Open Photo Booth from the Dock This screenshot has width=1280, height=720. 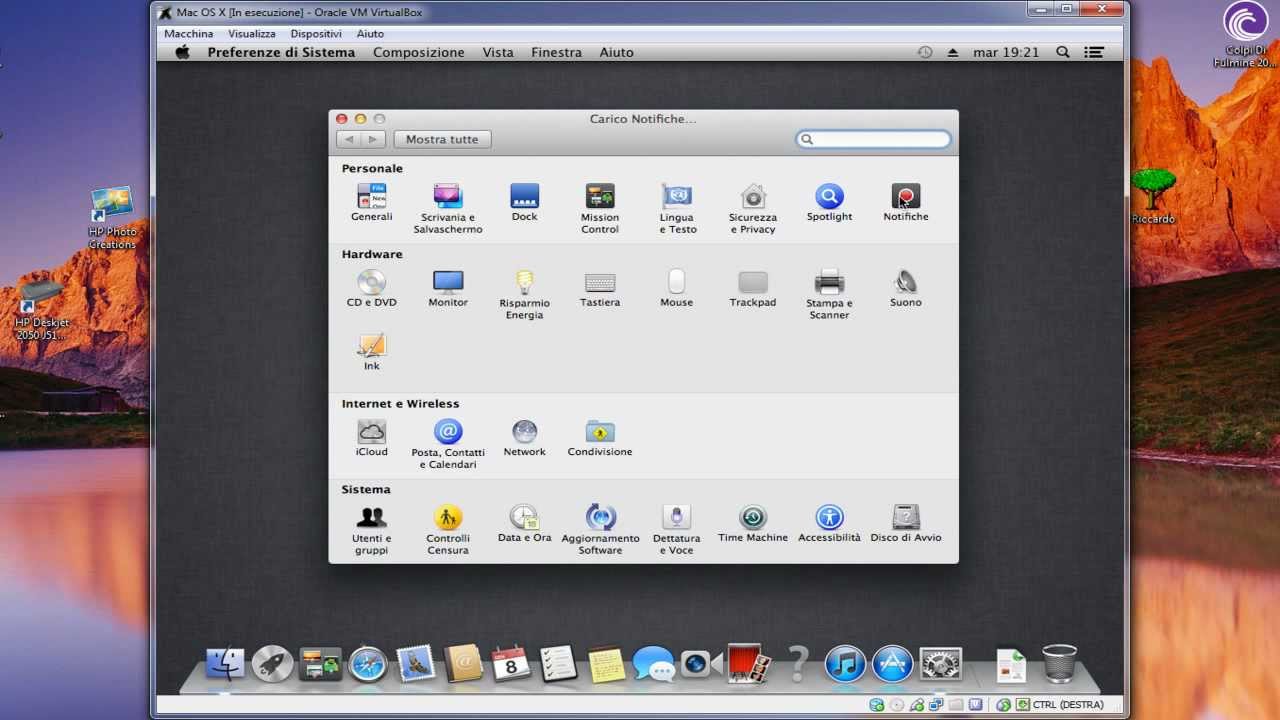(x=749, y=663)
